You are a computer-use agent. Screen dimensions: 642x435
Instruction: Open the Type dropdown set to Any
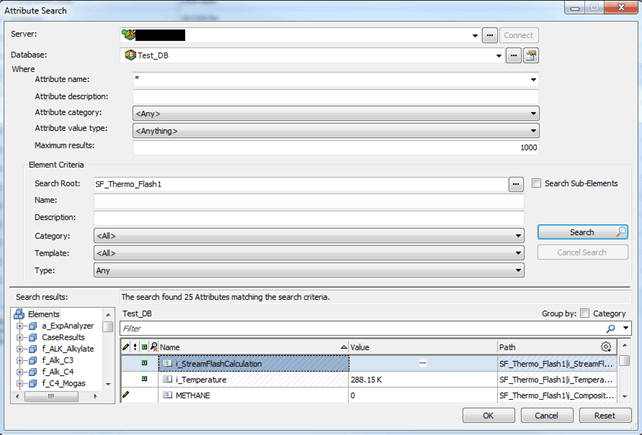click(x=518, y=270)
